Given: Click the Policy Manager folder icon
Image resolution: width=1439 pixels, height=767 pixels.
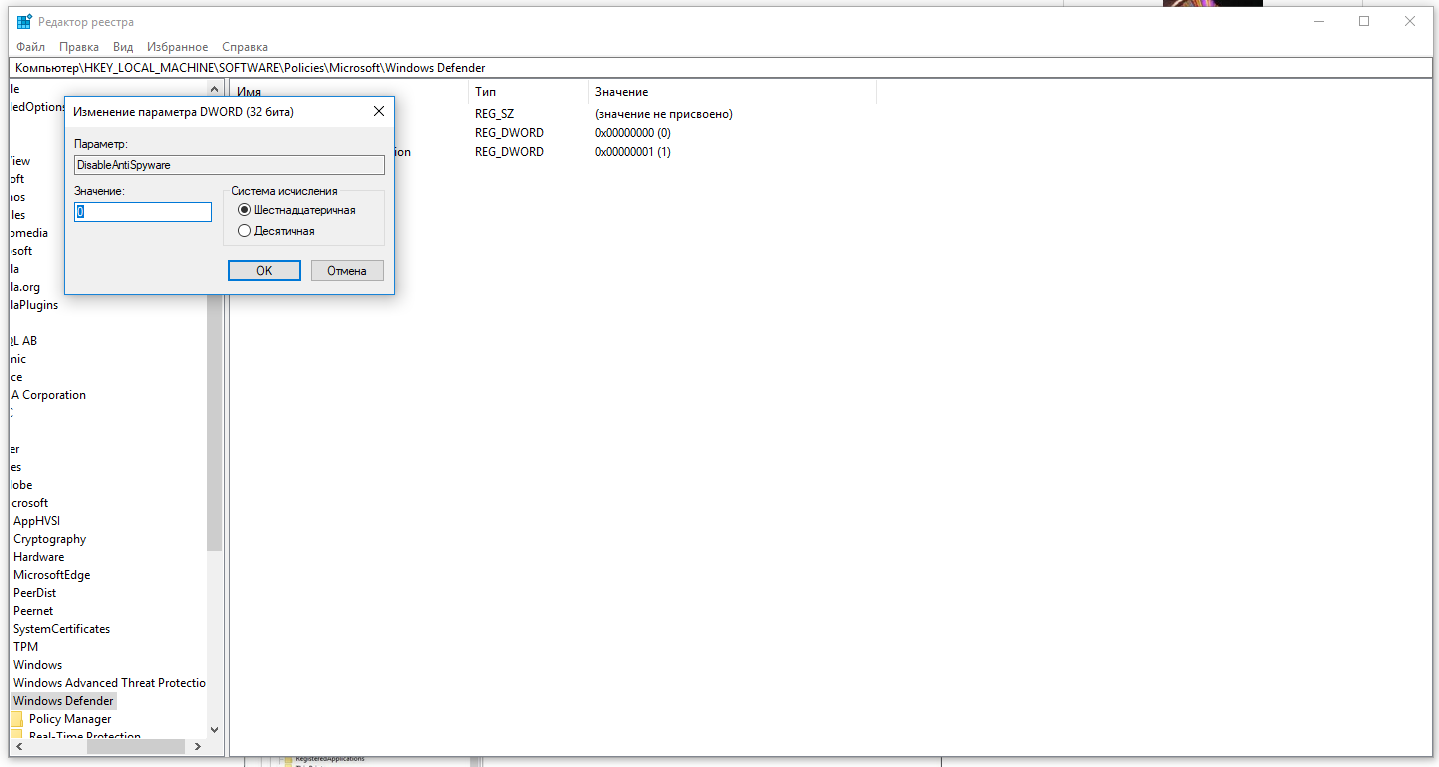Looking at the screenshot, I should tap(18, 719).
